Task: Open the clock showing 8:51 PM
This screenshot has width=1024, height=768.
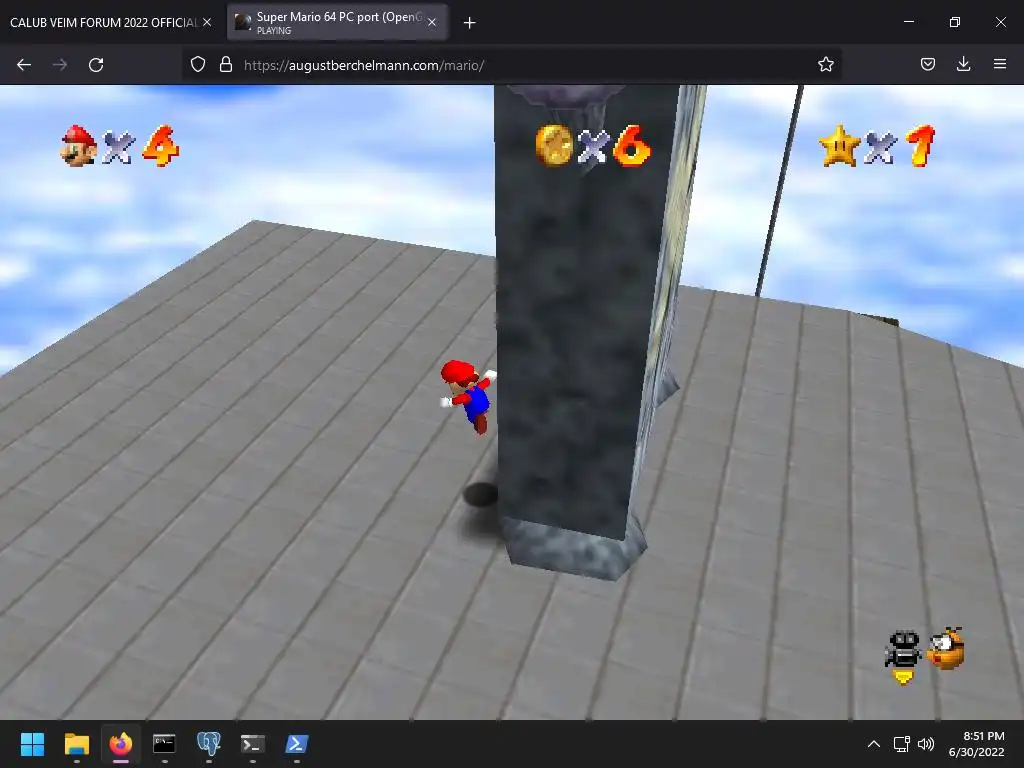Action: [x=976, y=744]
